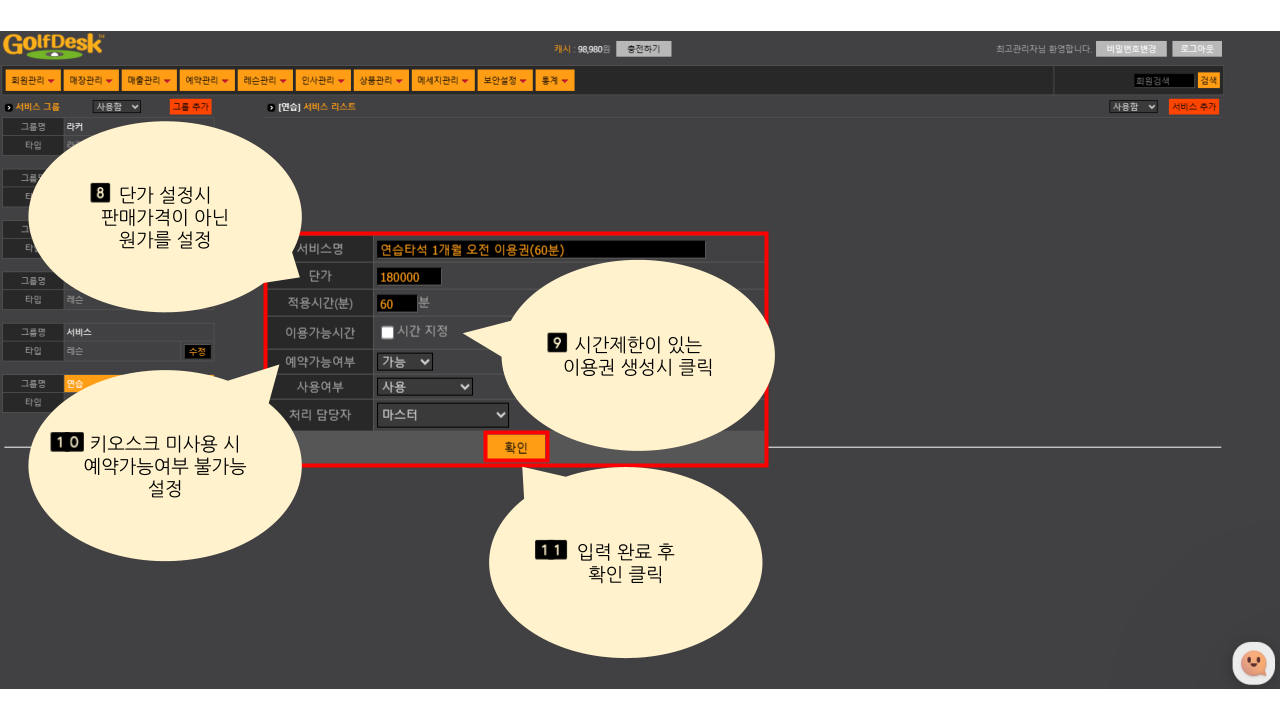The width and height of the screenshot is (1280, 720).
Task: Open the 회원관리 menu
Action: click(x=33, y=80)
